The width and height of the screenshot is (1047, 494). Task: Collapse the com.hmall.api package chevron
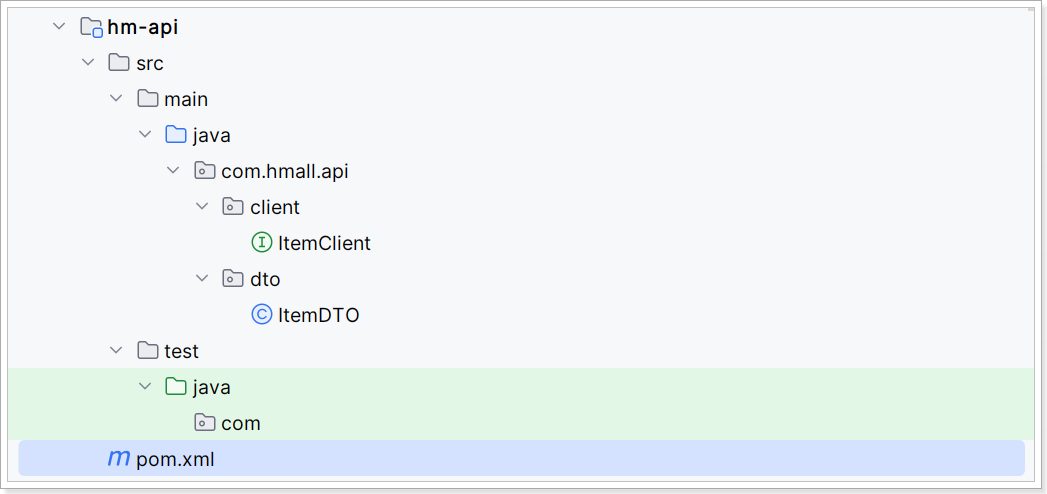173,171
